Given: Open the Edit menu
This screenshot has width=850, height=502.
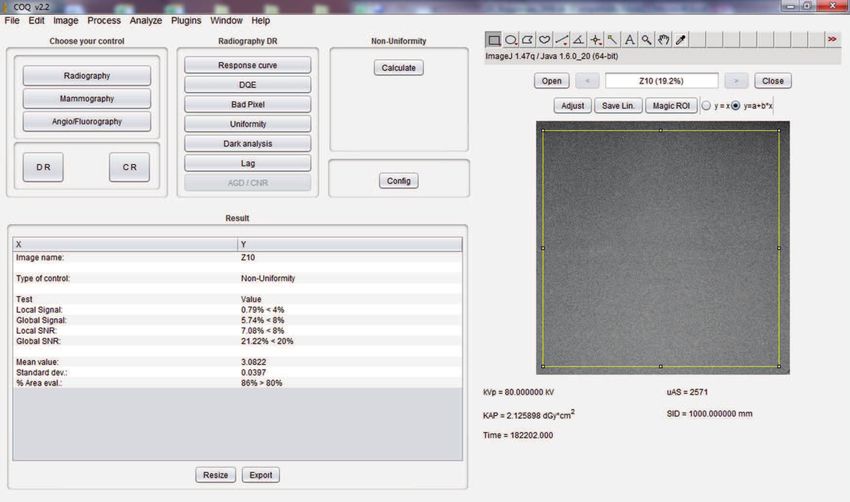Looking at the screenshot, I should [36, 21].
